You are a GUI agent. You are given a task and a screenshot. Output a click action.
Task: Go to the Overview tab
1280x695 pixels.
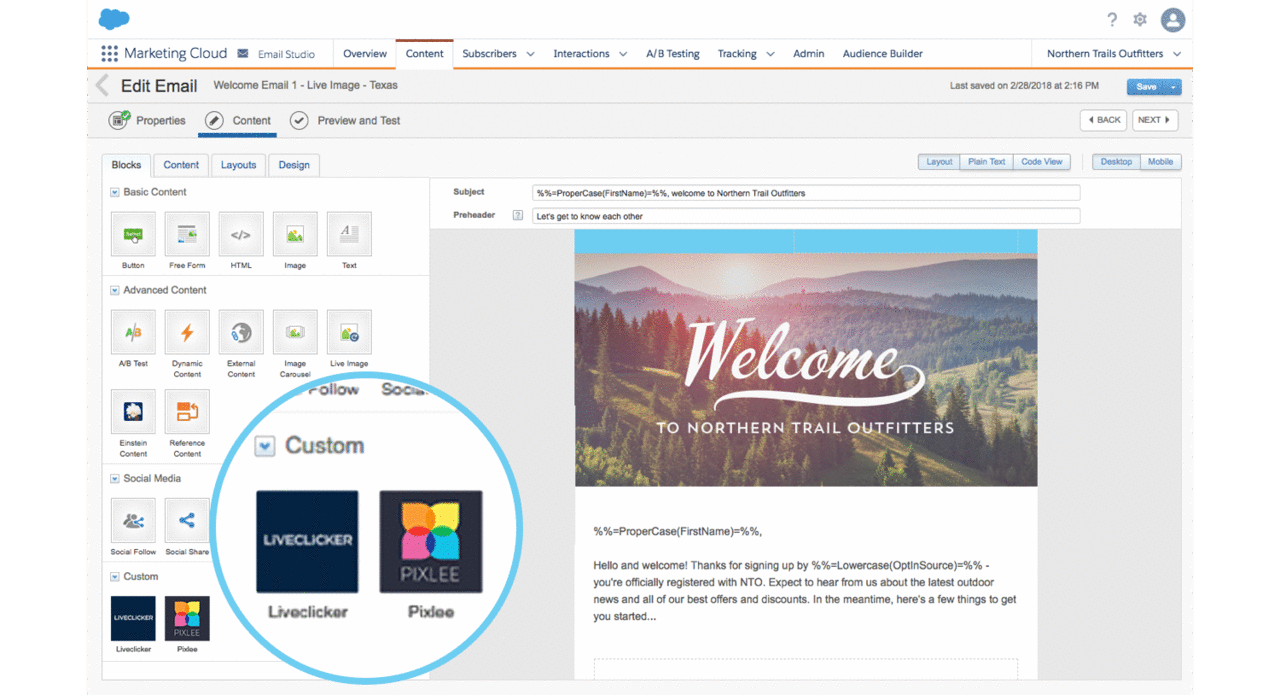(365, 54)
